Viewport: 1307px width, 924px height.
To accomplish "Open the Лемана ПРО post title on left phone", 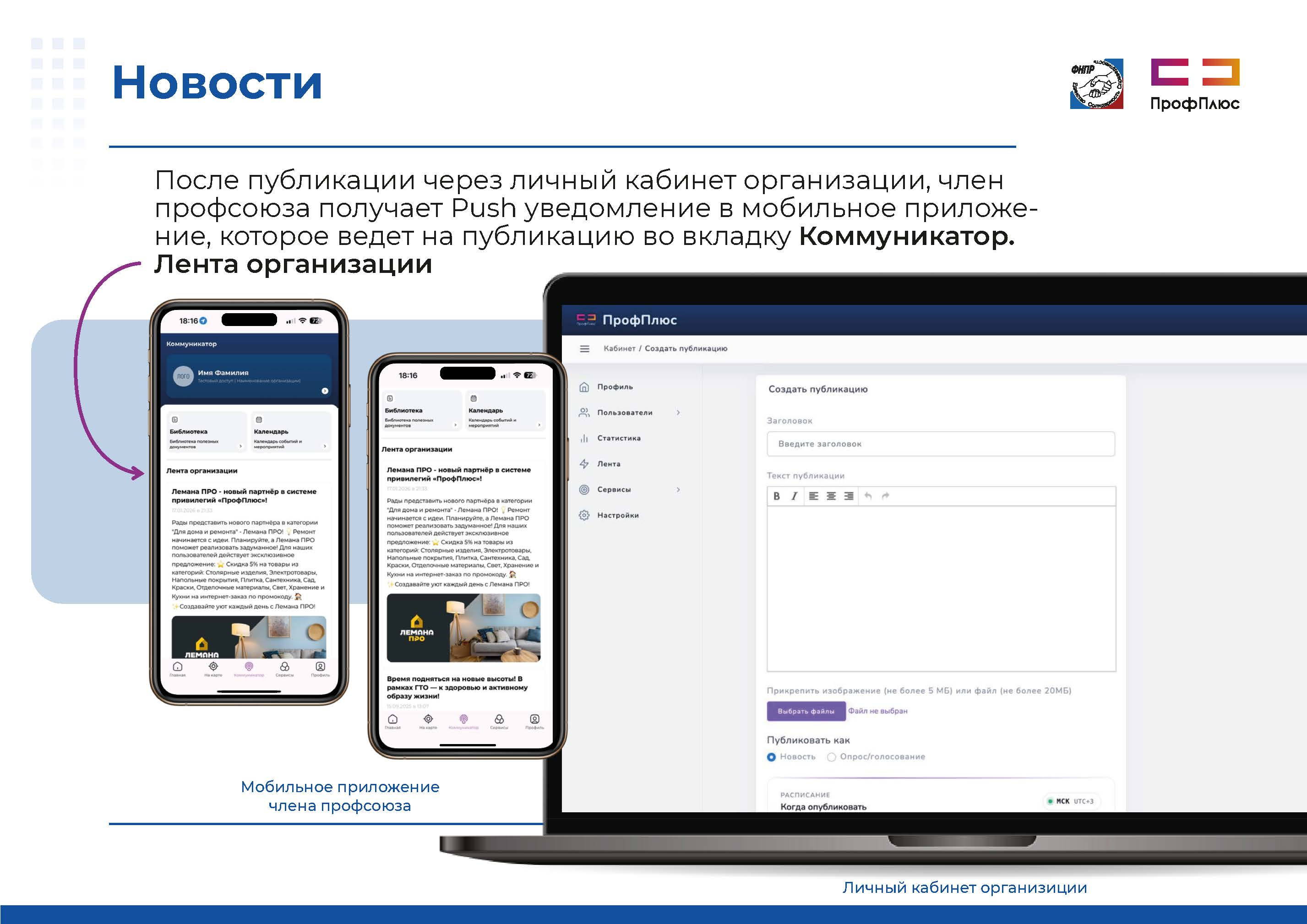I will coord(244,496).
